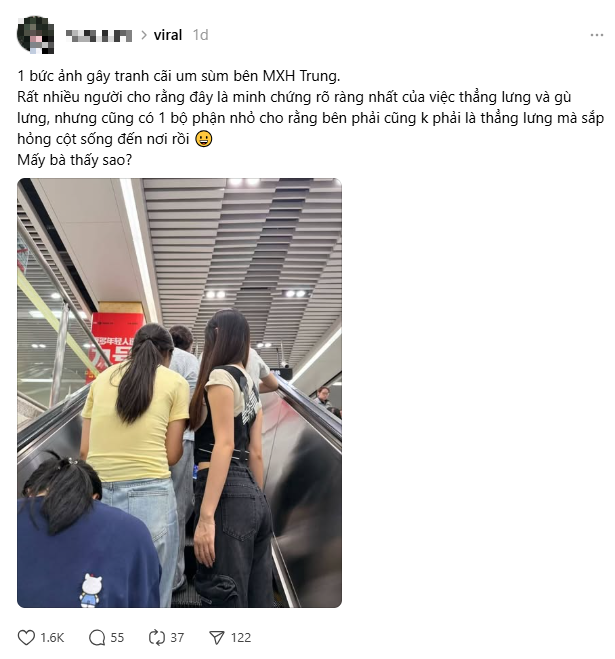The height and width of the screenshot is (659, 615).
Task: View the 122 shares count
Action: [241, 638]
